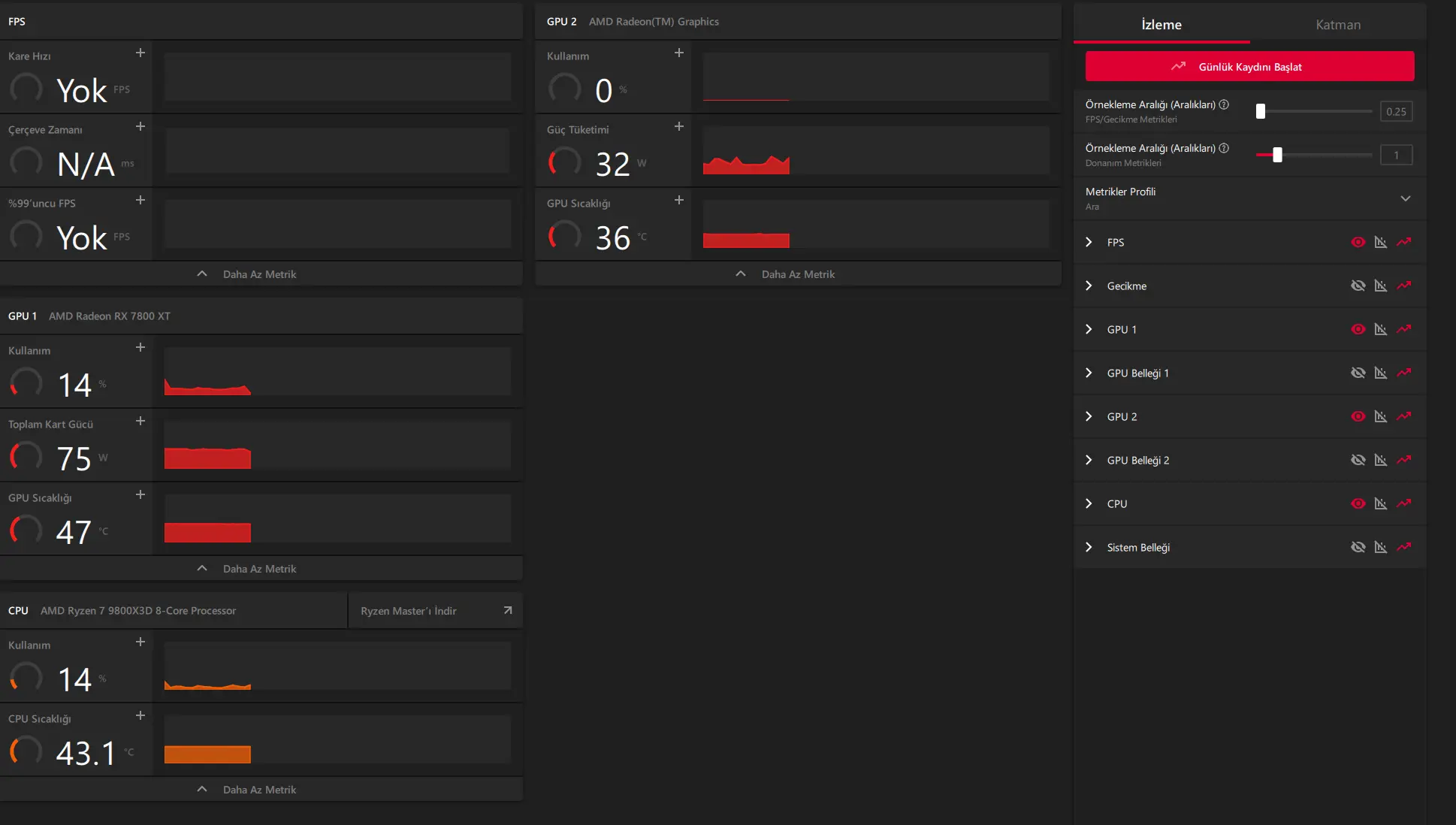Click the trend line icon for Sistem Belleği
Image resolution: width=1456 pixels, height=825 pixels.
pyautogui.click(x=1404, y=547)
